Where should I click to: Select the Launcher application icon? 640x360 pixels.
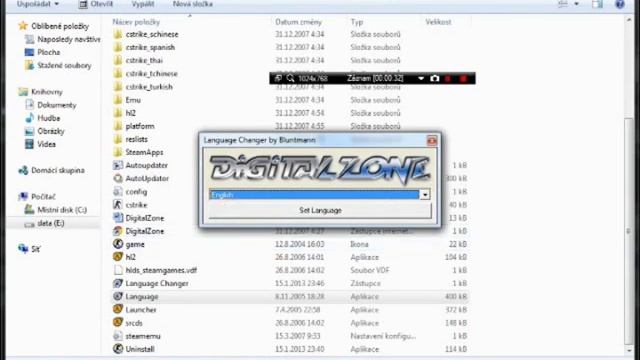click(x=118, y=309)
